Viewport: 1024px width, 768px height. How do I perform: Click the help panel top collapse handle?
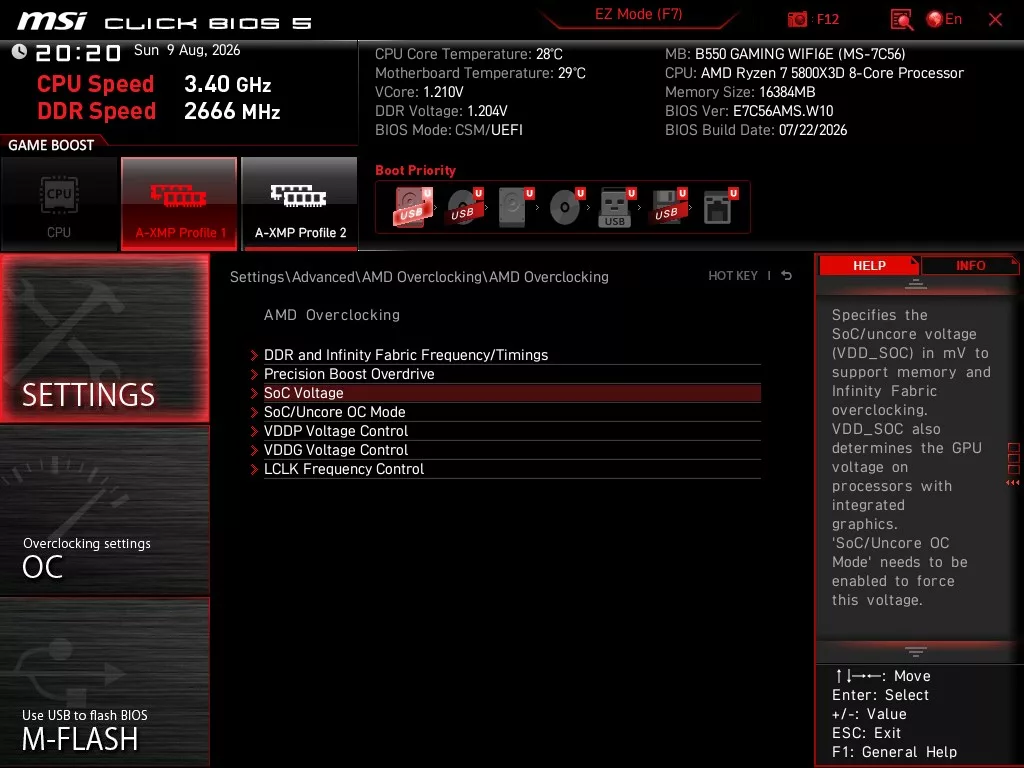[916, 283]
